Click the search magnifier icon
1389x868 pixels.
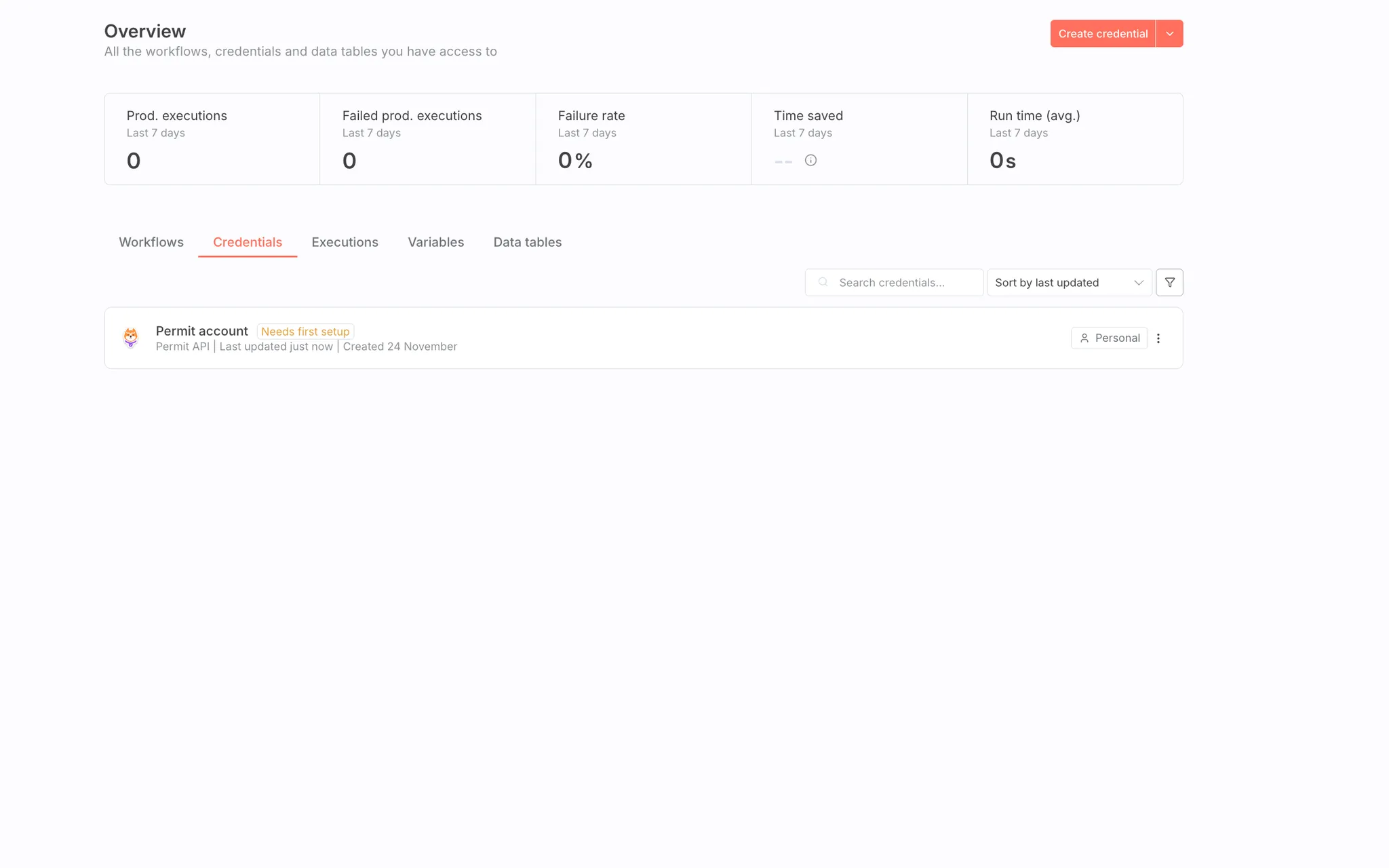823,283
